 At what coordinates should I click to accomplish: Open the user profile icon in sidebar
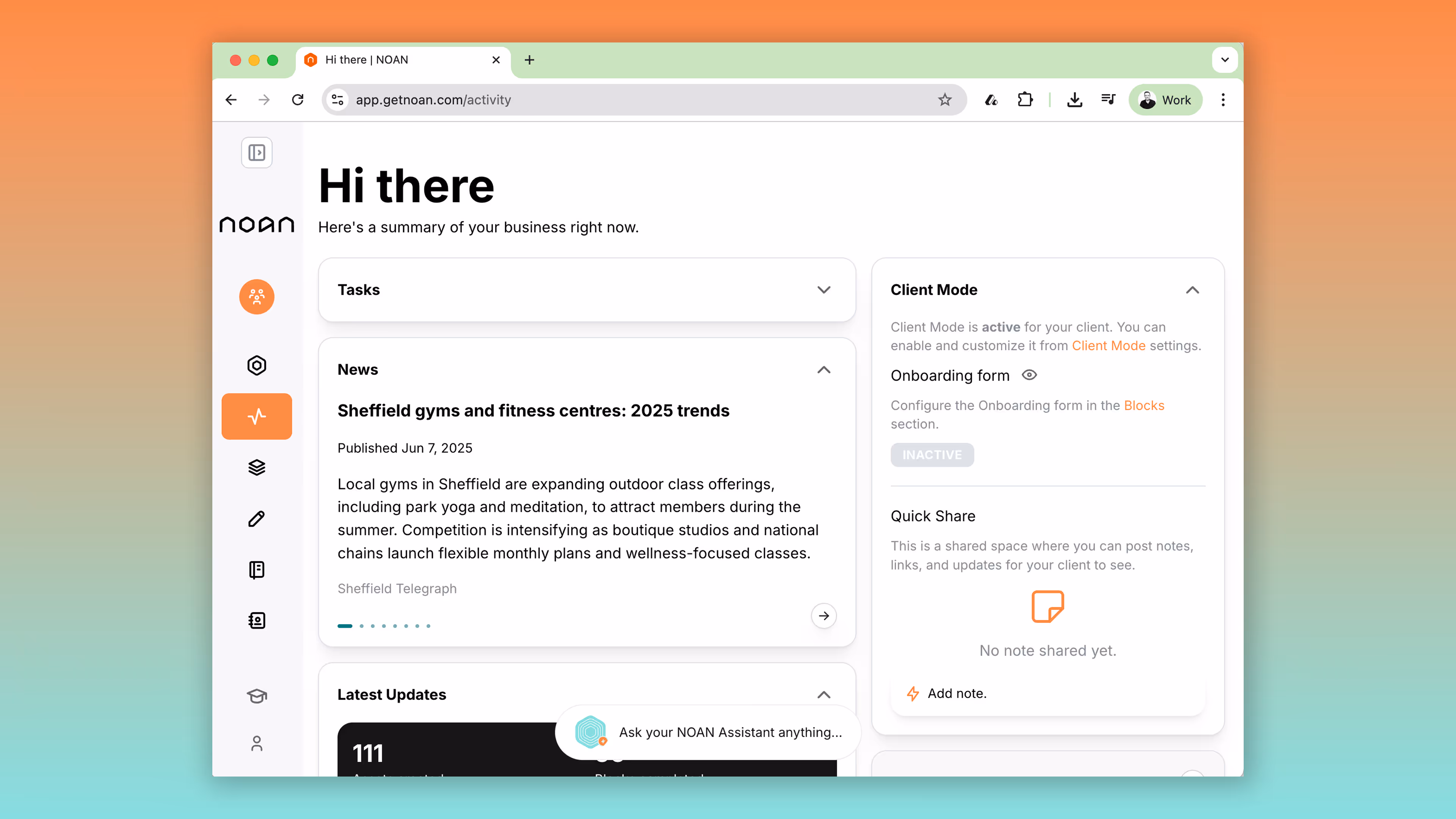[x=257, y=743]
